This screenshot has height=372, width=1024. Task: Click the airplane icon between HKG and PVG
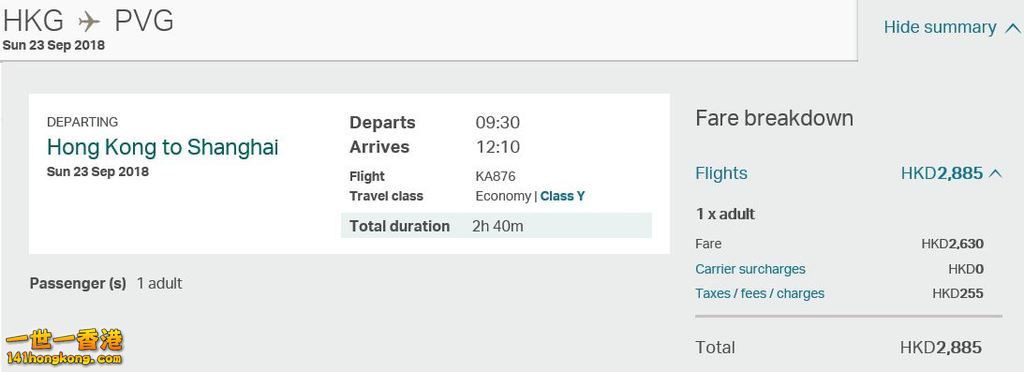[89, 22]
